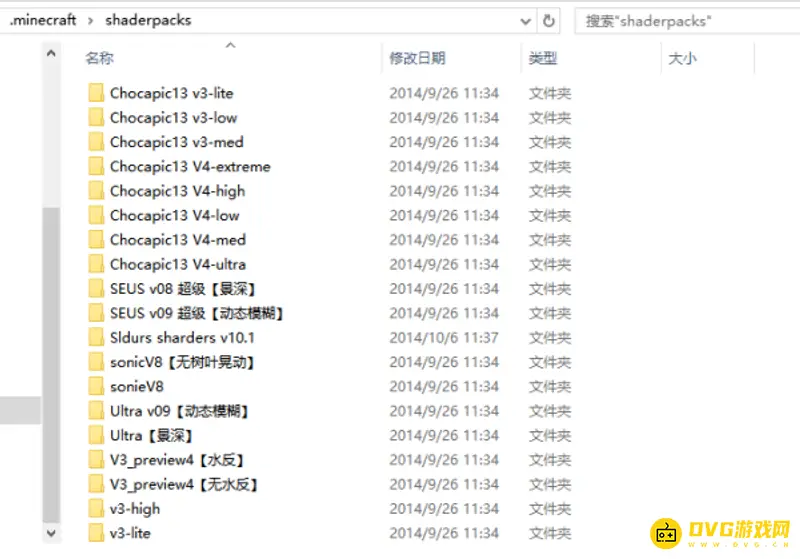Screen dimensions: 800x559
Task: Focus the search shaderpacks box
Action: point(687,21)
